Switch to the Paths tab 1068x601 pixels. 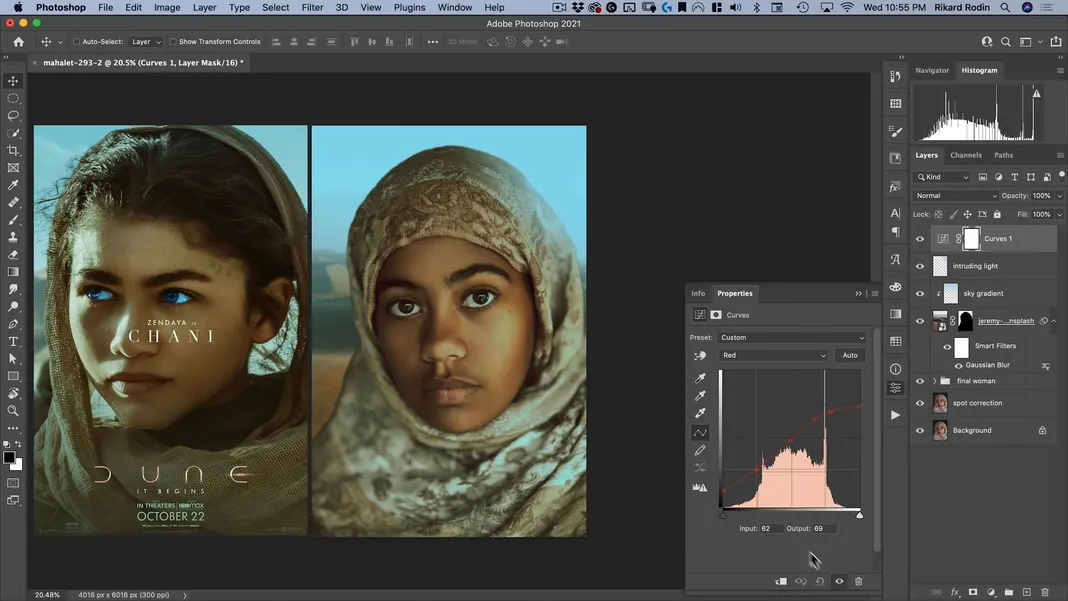pyautogui.click(x=1003, y=155)
